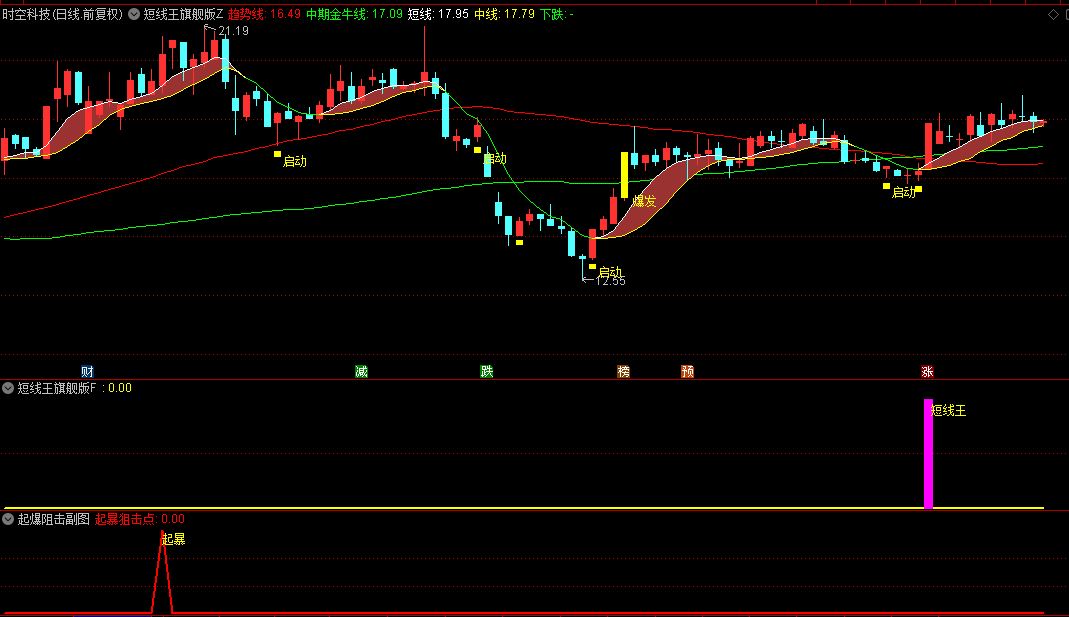The height and width of the screenshot is (617, 1069).
Task: Click the 21.19 high price label
Action: [x=233, y=31]
